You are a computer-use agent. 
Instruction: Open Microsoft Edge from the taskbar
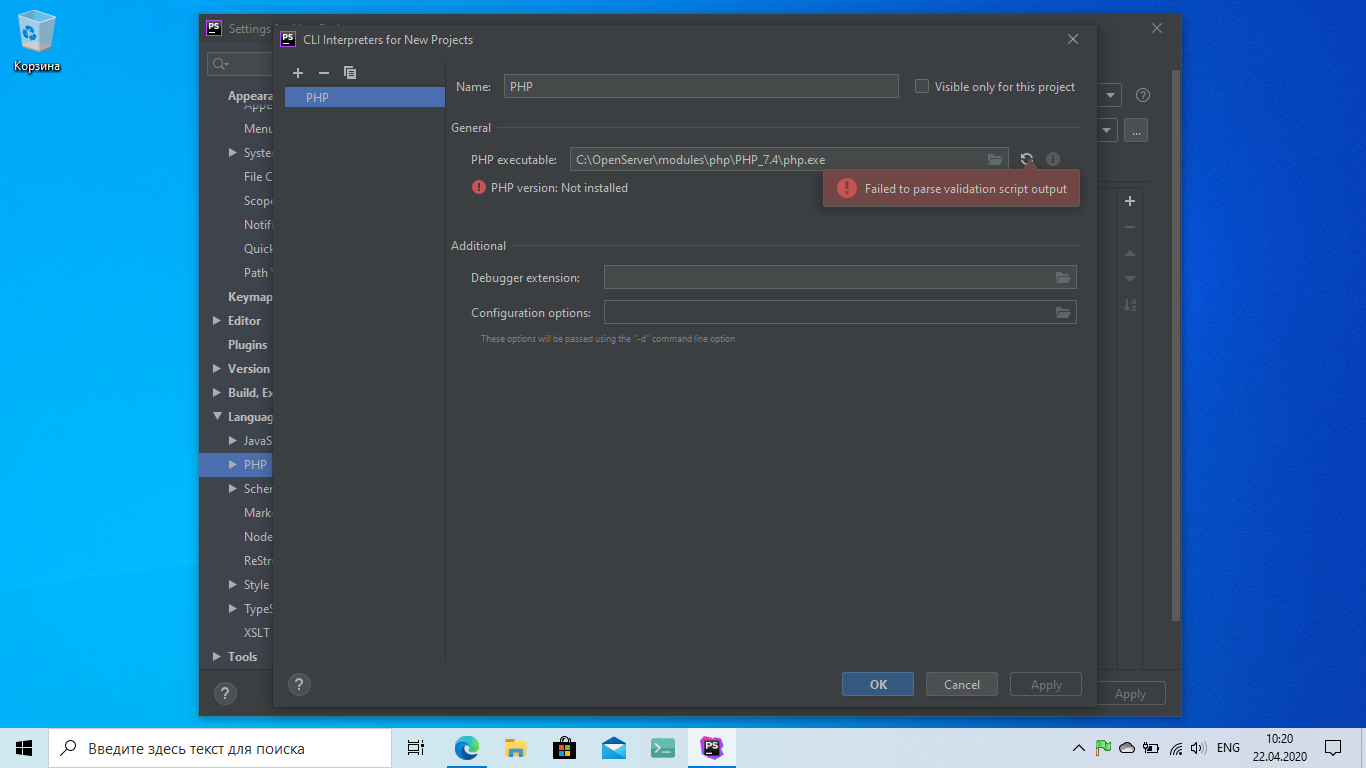point(467,747)
